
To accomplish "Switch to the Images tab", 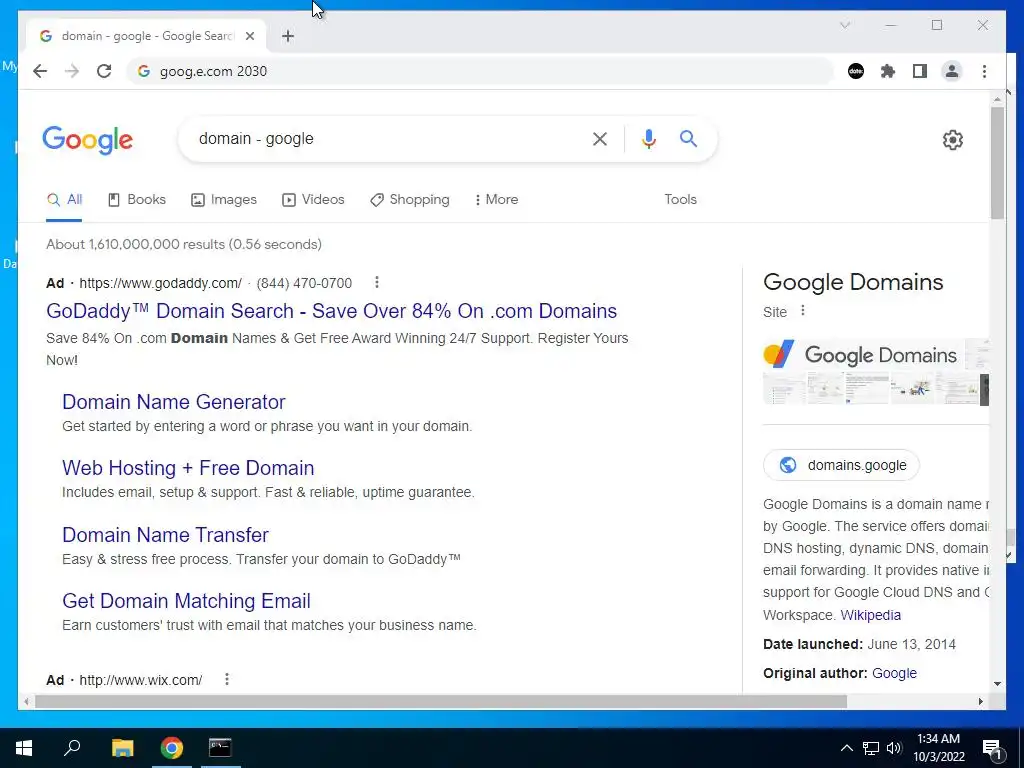I will click(x=223, y=199).
